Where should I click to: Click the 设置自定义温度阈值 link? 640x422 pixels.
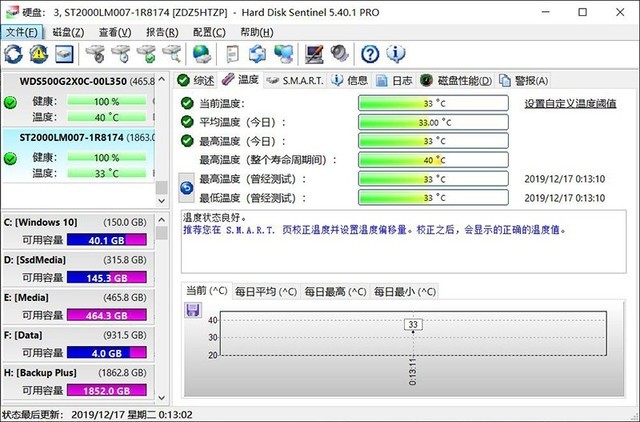570,104
